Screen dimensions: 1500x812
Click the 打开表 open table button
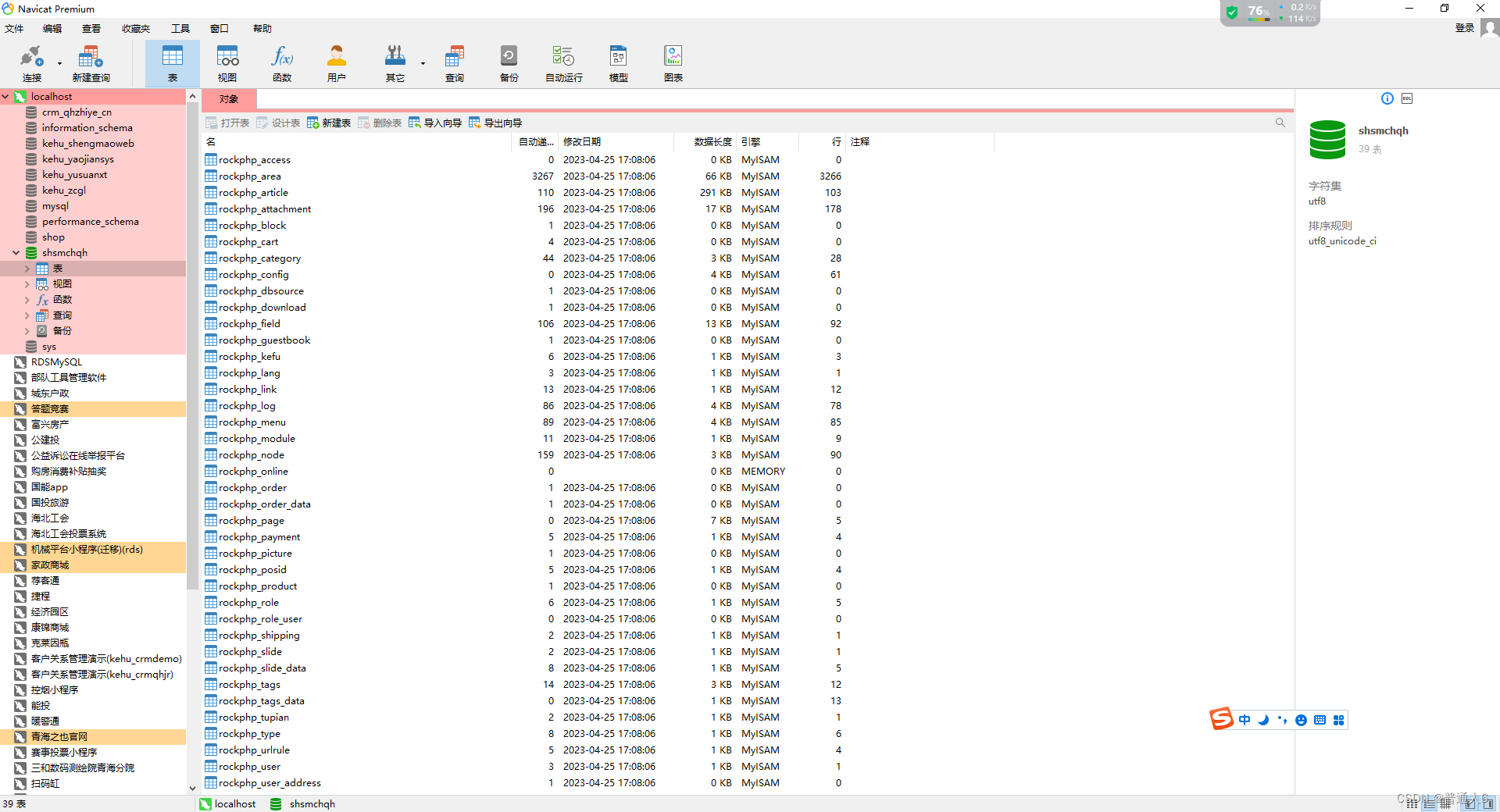click(227, 123)
